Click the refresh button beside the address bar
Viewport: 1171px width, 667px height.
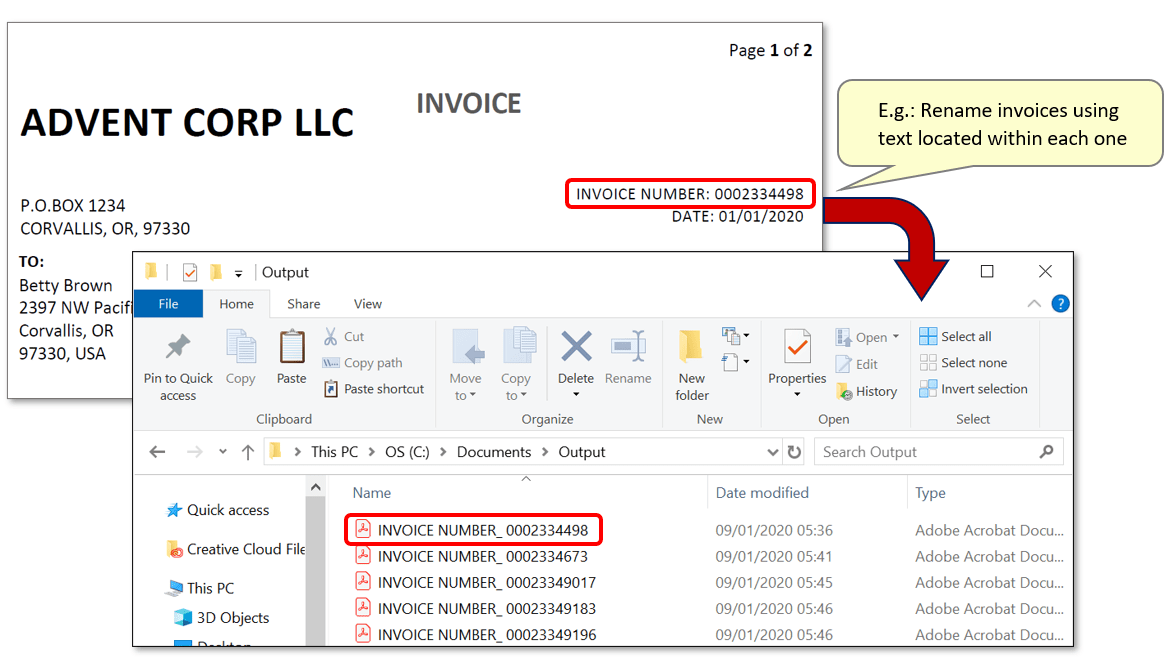(x=795, y=451)
